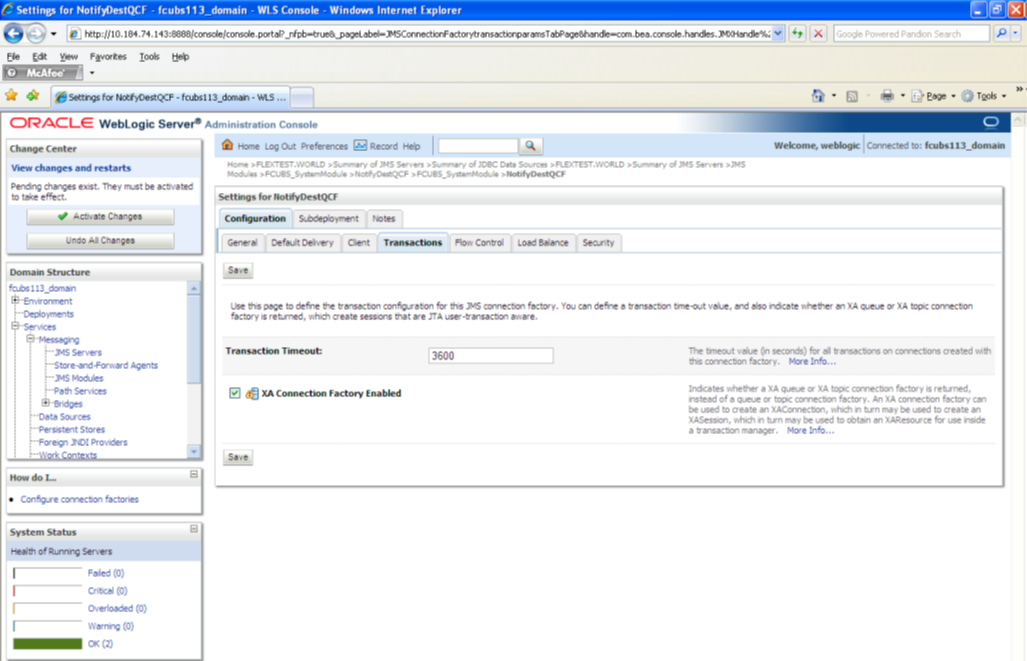The width and height of the screenshot is (1027, 661).
Task: Click the bottom Save button
Action: pyautogui.click(x=238, y=457)
